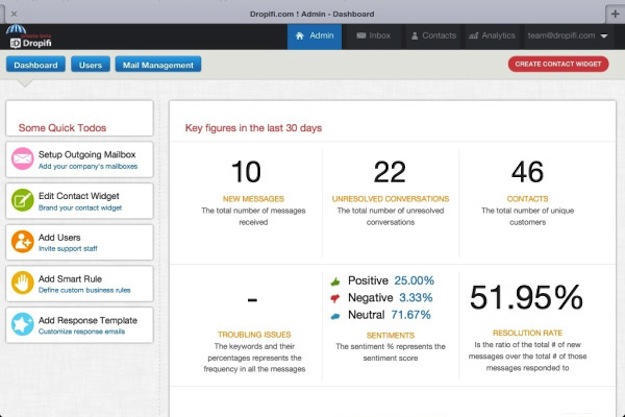Open Edit Contact Widget todo
This screenshot has width=625, height=417.
[79, 201]
